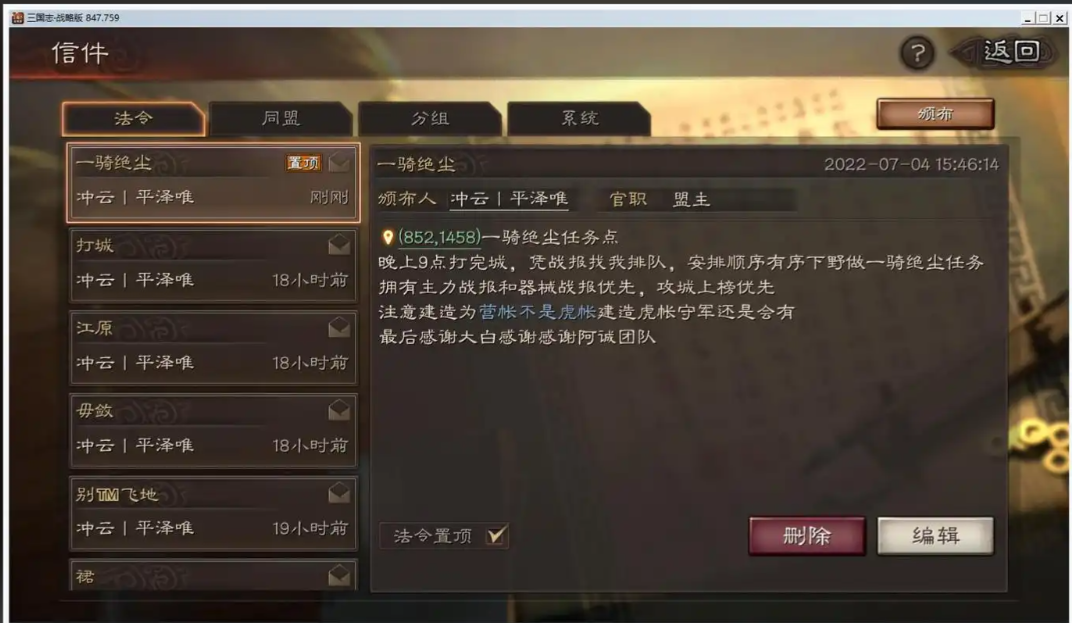Open the 系统 tab
Viewport: 1072px width, 623px height.
(579, 118)
